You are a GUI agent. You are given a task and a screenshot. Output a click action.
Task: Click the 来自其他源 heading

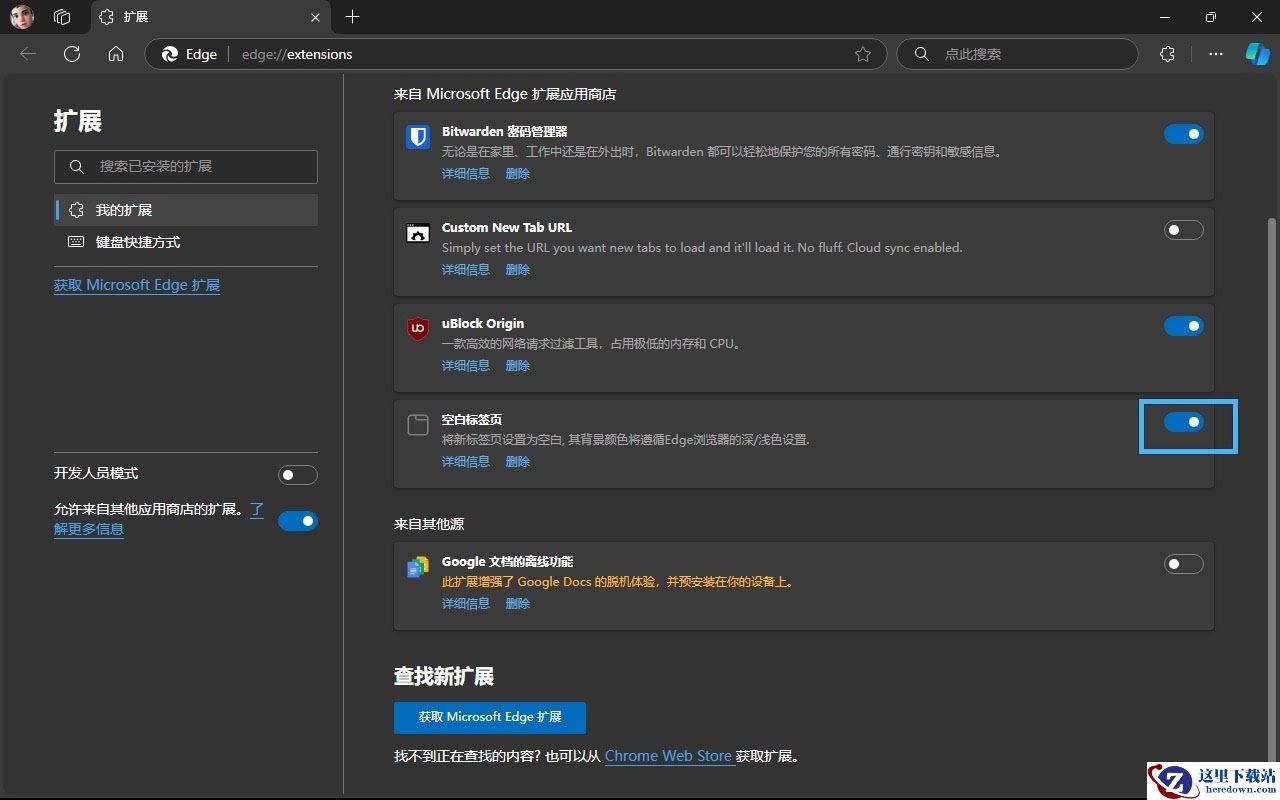click(x=429, y=524)
